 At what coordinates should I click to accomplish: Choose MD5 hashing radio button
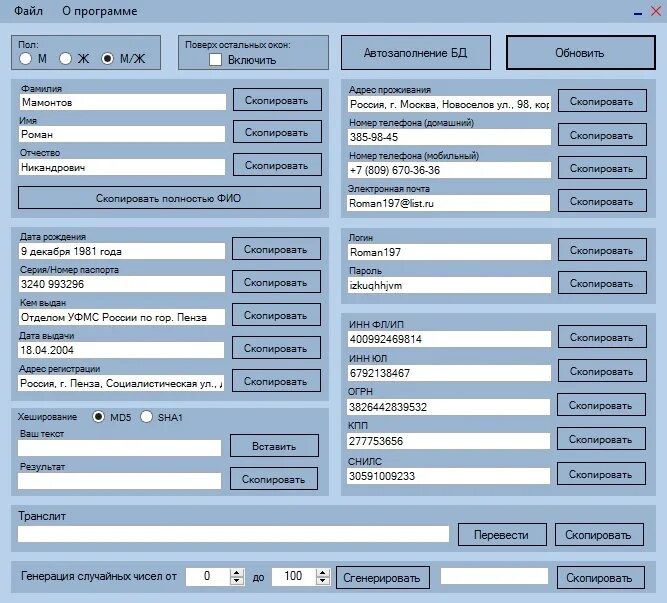pos(98,417)
